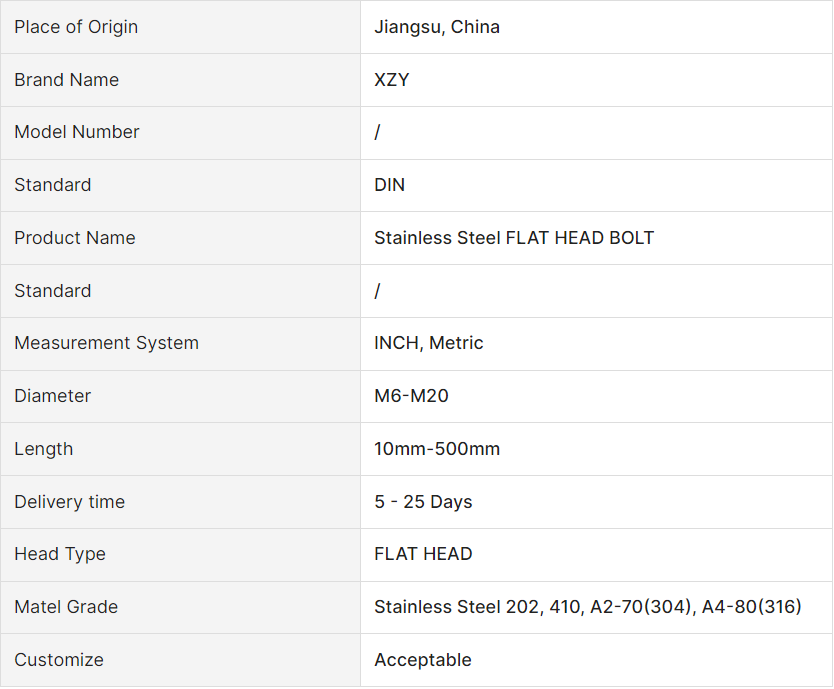The height and width of the screenshot is (689, 834).
Task: Click the "Length" label cell
Action: (44, 449)
